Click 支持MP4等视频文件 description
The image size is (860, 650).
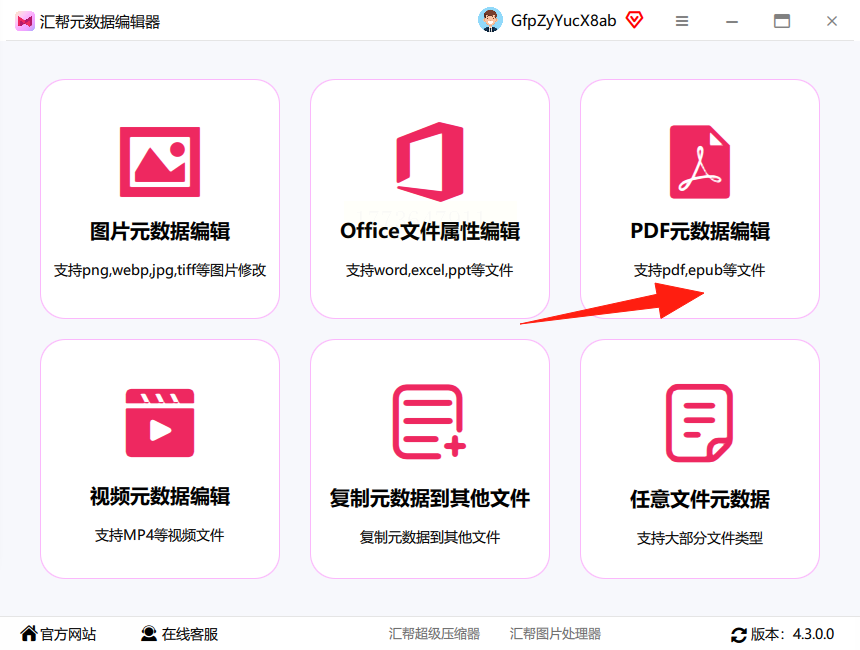(160, 535)
